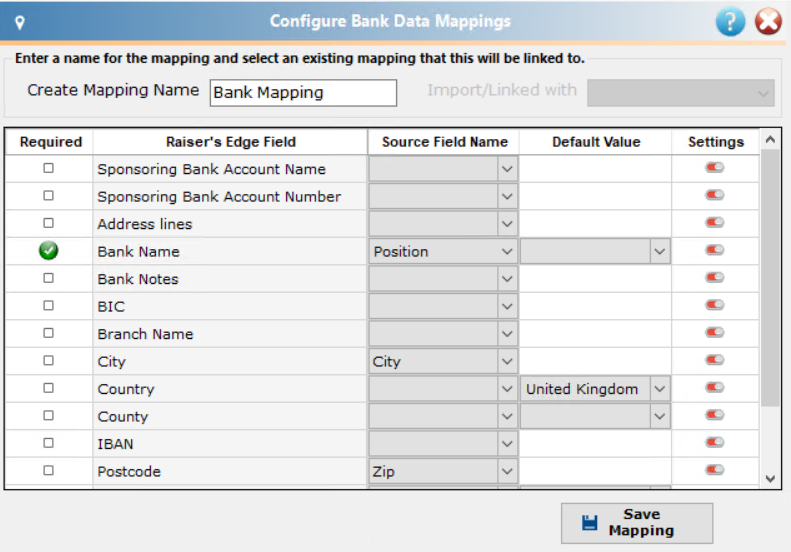Click the blue help question mark icon
The width and height of the screenshot is (791, 552).
[x=730, y=22]
